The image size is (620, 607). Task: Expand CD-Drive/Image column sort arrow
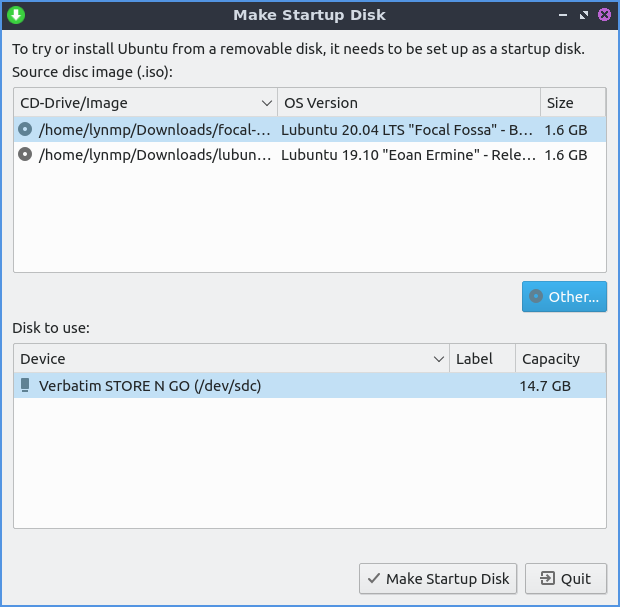[x=266, y=103]
